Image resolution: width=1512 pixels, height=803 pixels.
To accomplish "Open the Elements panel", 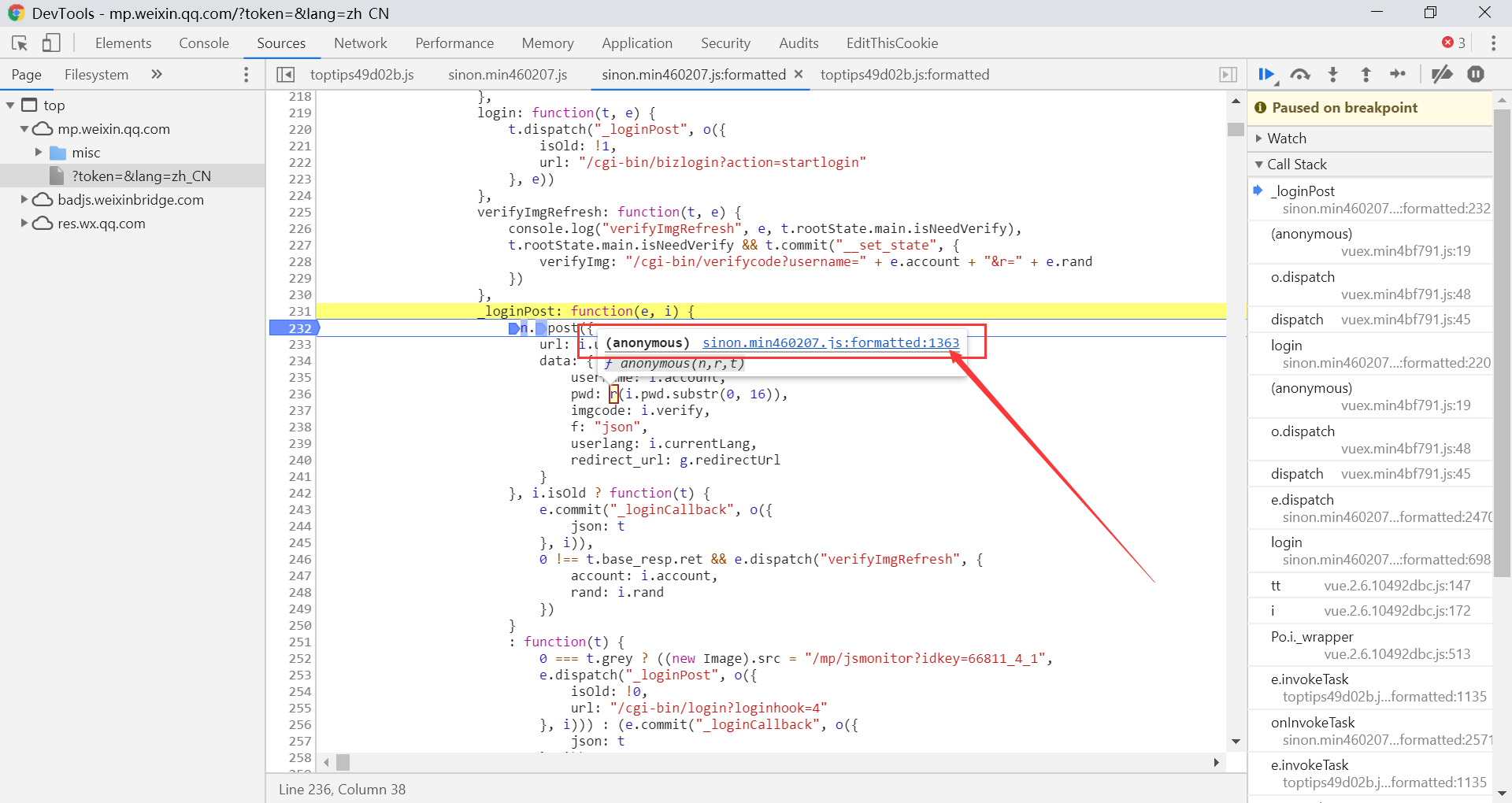I will tap(123, 43).
